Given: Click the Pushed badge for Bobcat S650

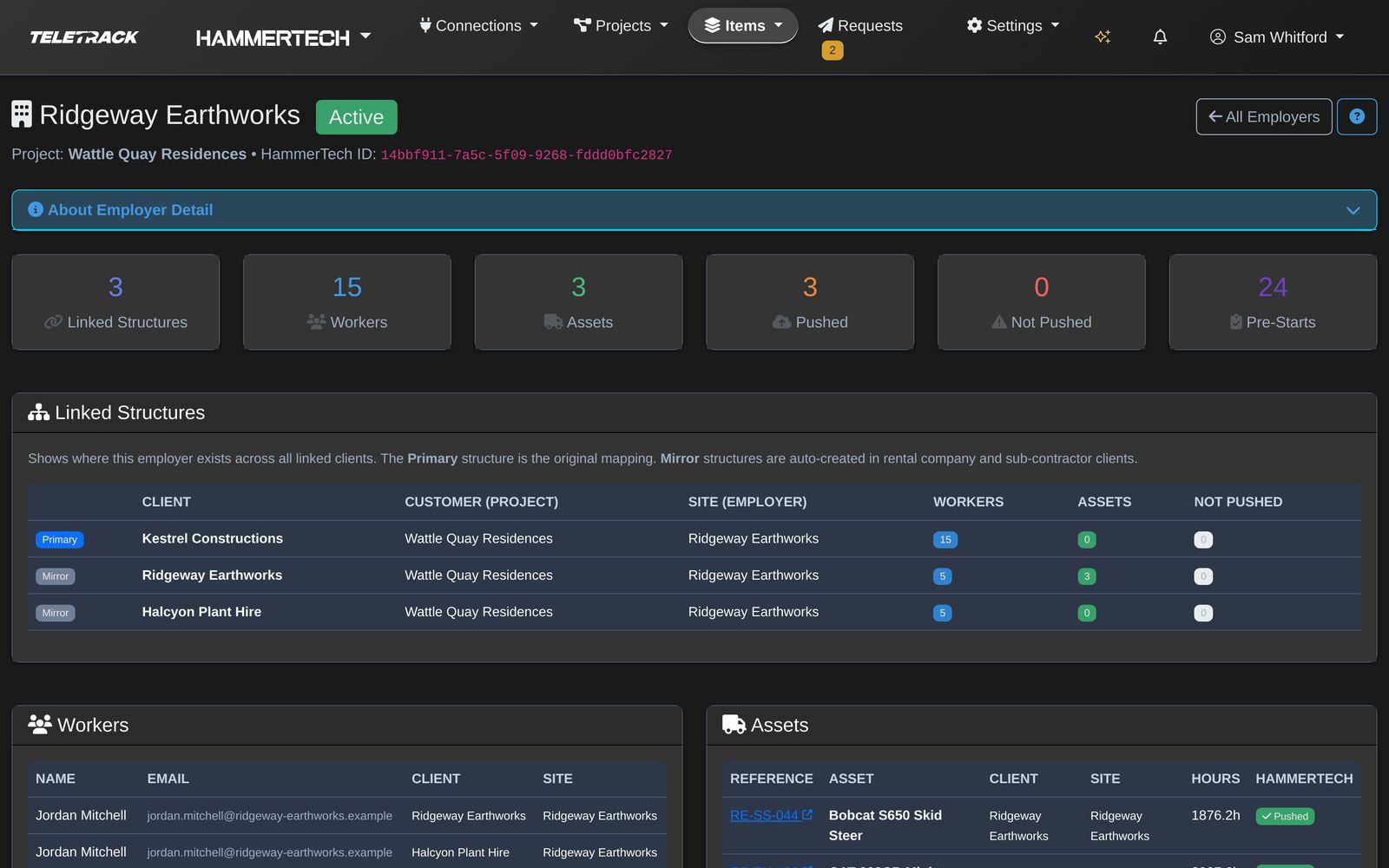Looking at the screenshot, I should coord(1285,816).
